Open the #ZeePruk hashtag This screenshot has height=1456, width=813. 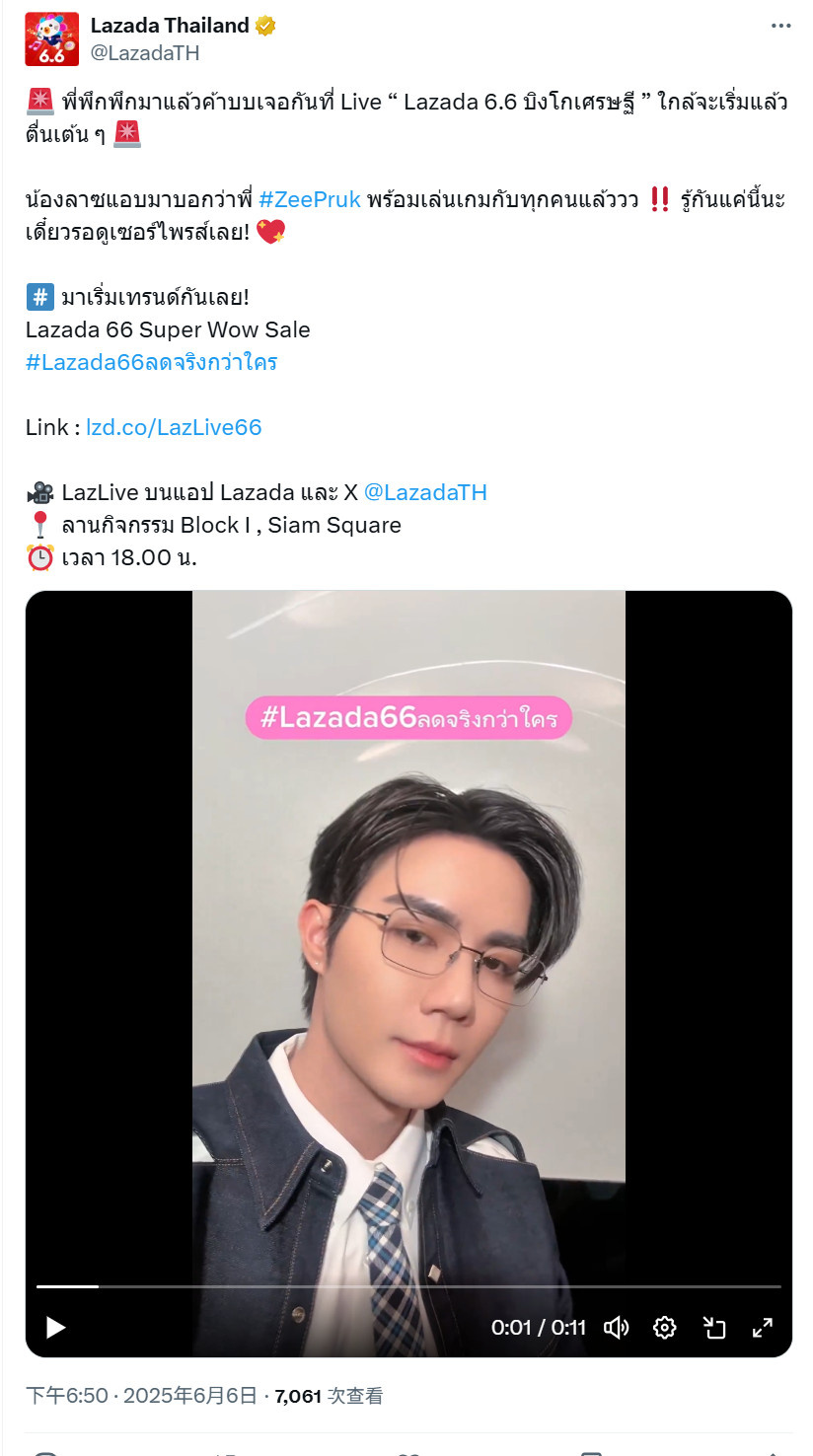pyautogui.click(x=310, y=200)
